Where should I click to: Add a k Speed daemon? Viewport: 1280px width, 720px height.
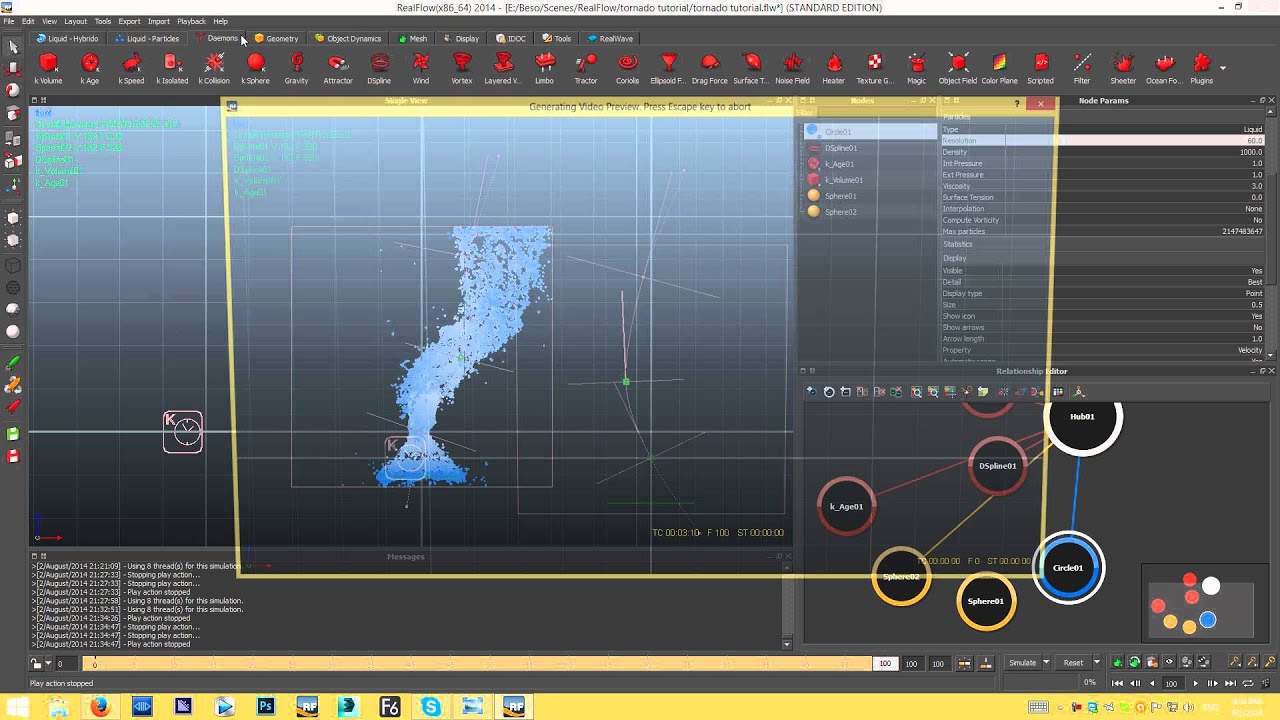pyautogui.click(x=131, y=68)
